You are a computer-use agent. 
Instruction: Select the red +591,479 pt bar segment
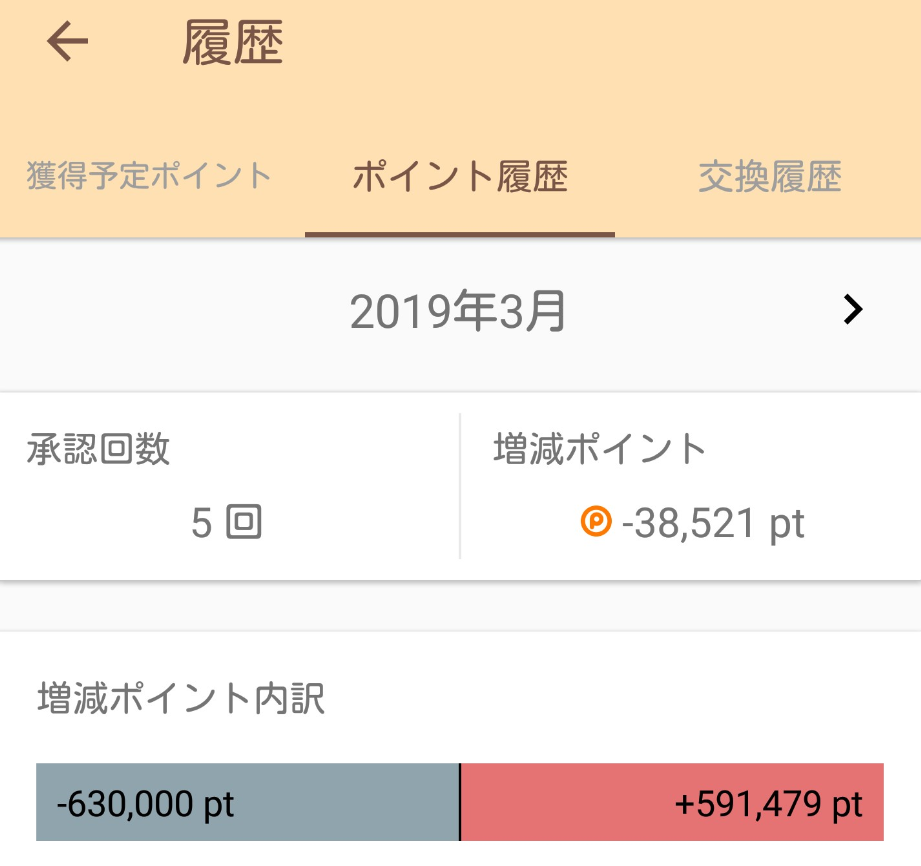pyautogui.click(x=673, y=802)
